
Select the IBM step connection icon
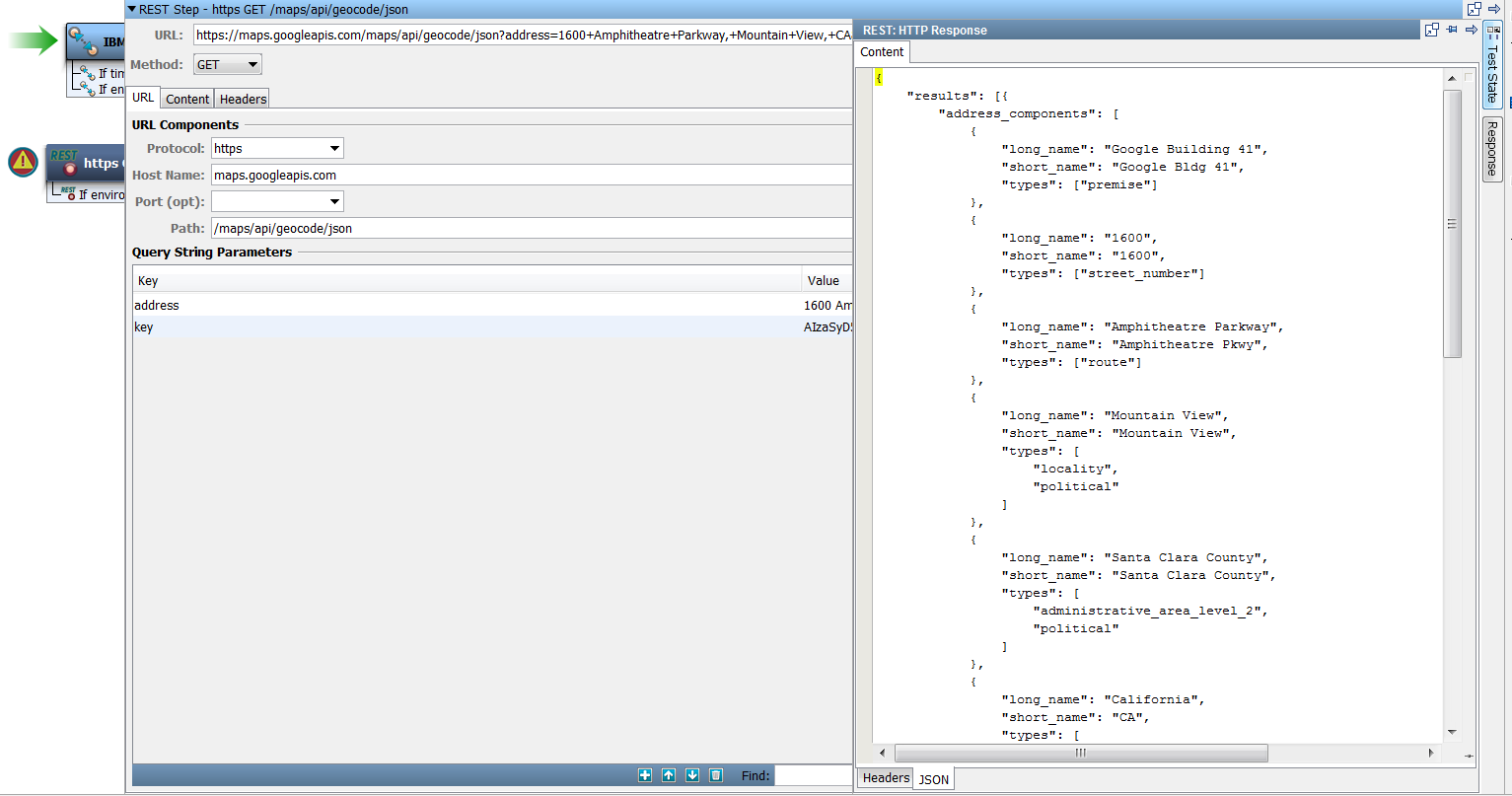(83, 41)
